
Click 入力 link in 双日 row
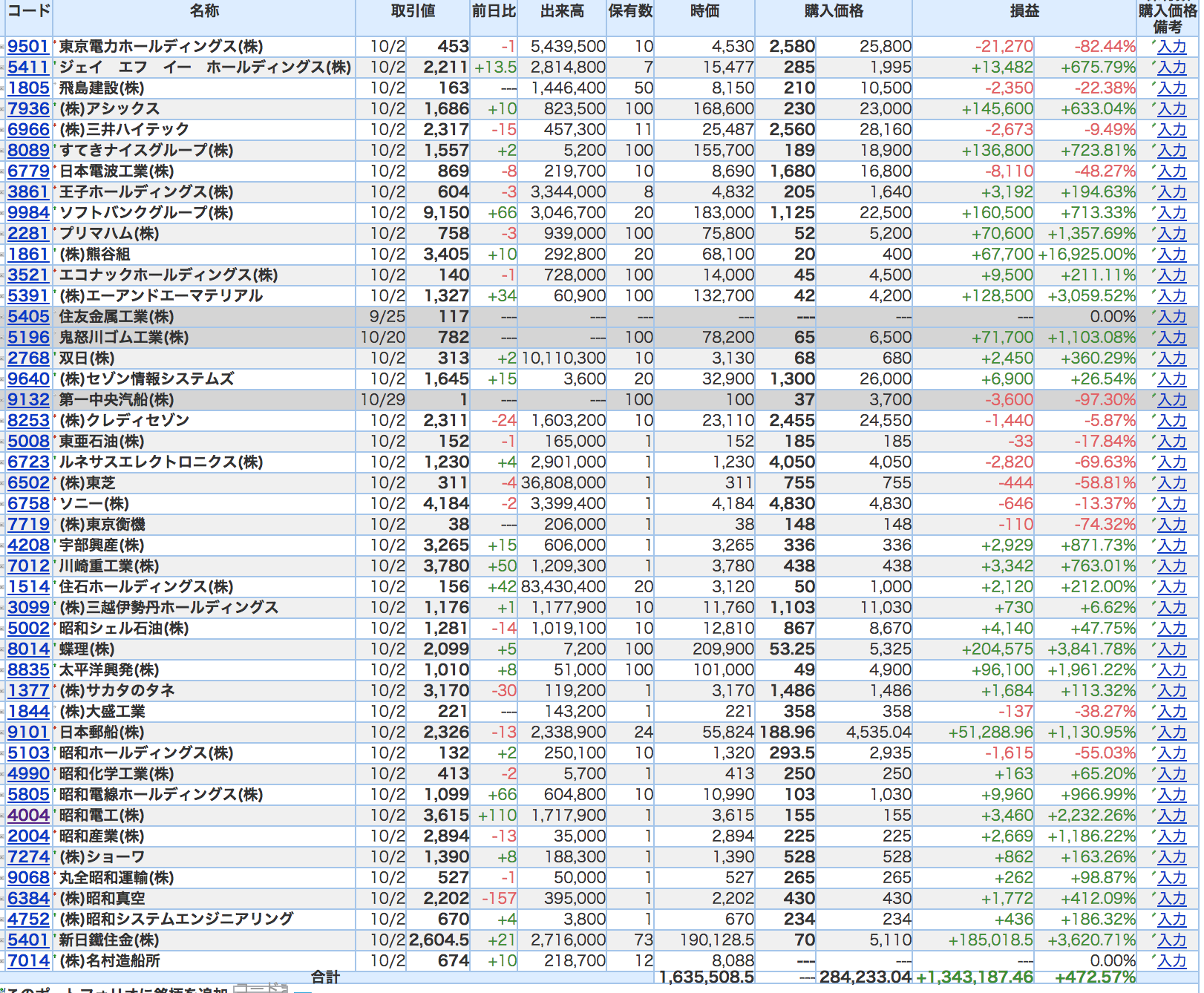1172,358
